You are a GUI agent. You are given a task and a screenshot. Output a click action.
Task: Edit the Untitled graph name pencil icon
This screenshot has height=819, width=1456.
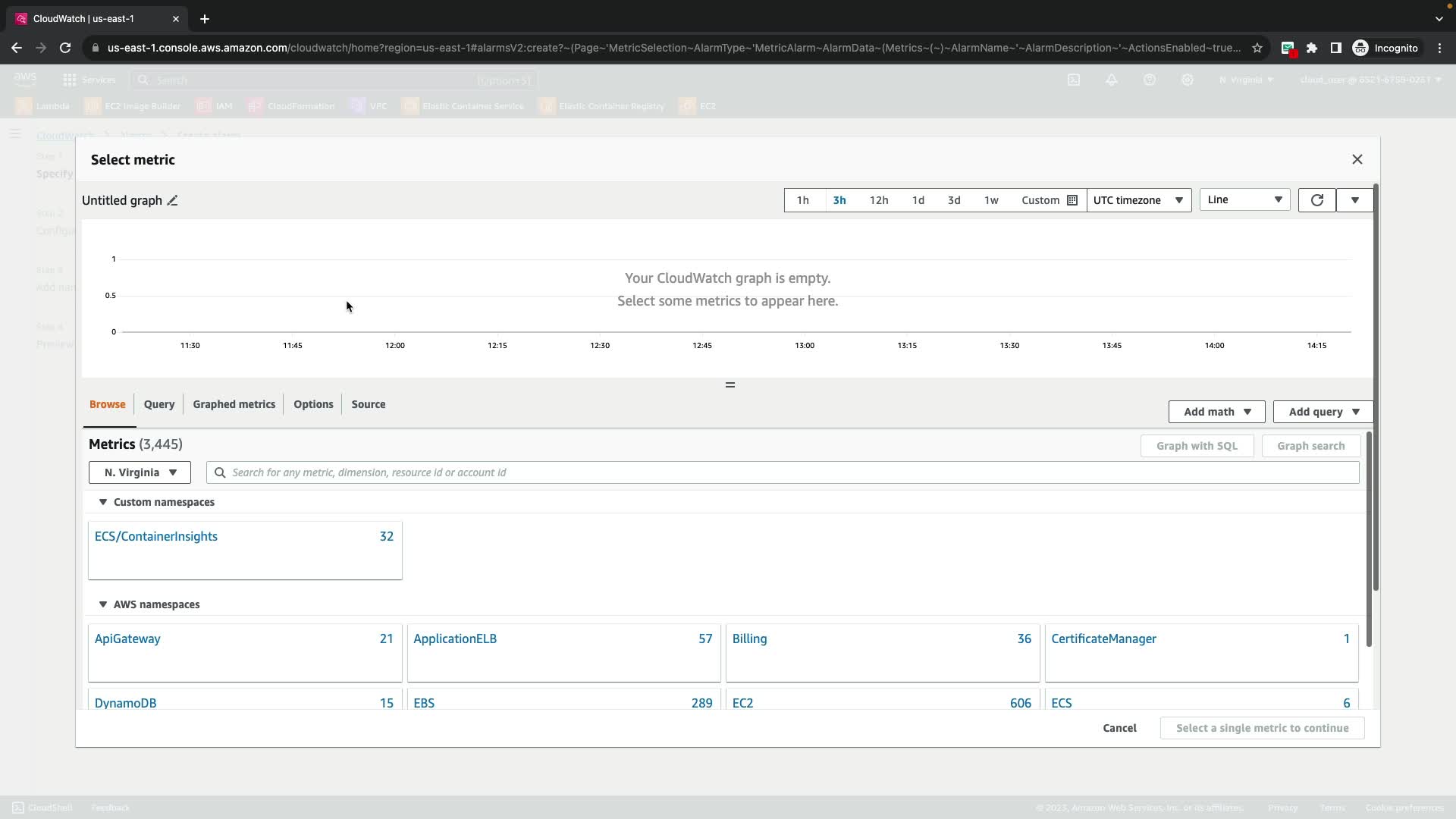172,200
